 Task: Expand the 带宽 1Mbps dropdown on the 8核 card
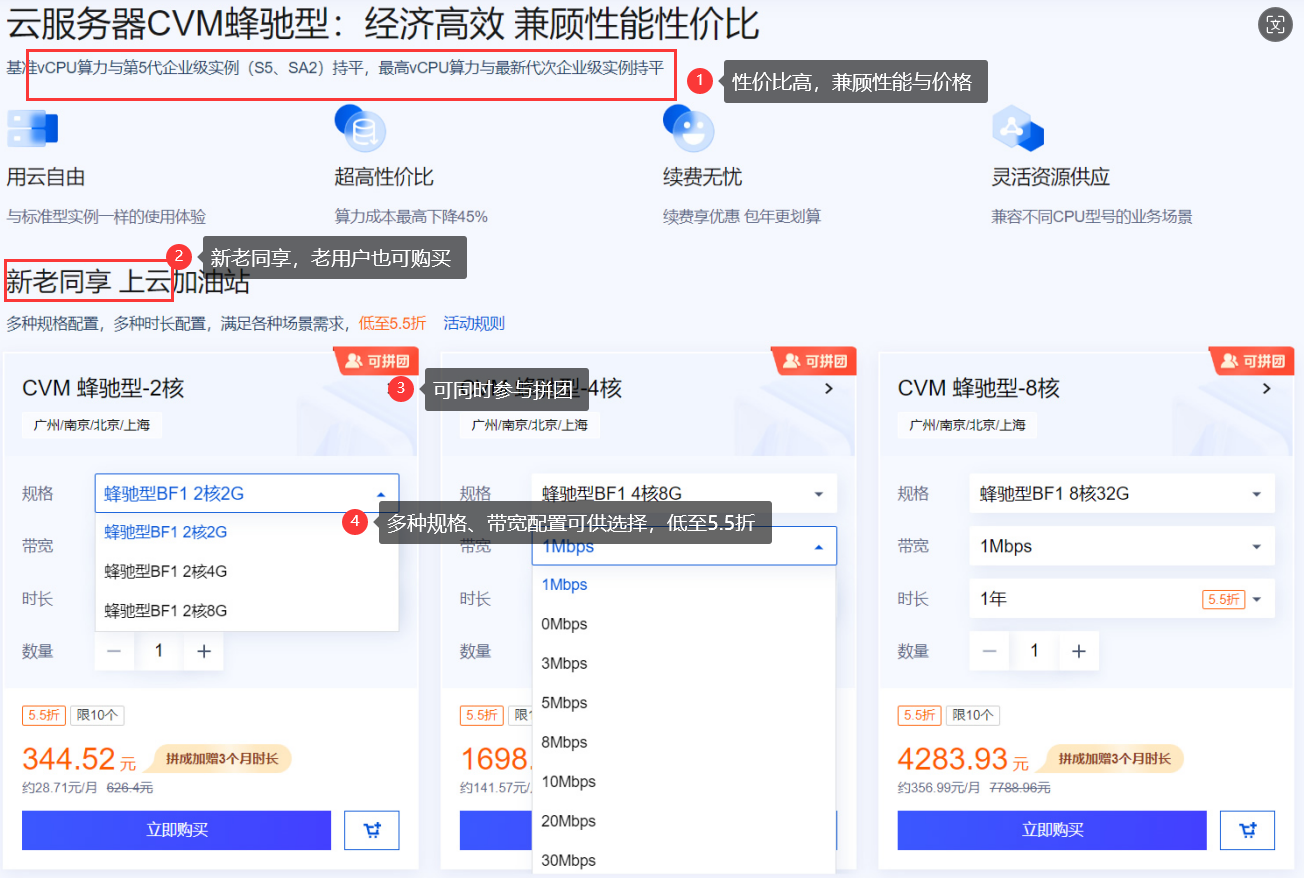[x=1122, y=546]
